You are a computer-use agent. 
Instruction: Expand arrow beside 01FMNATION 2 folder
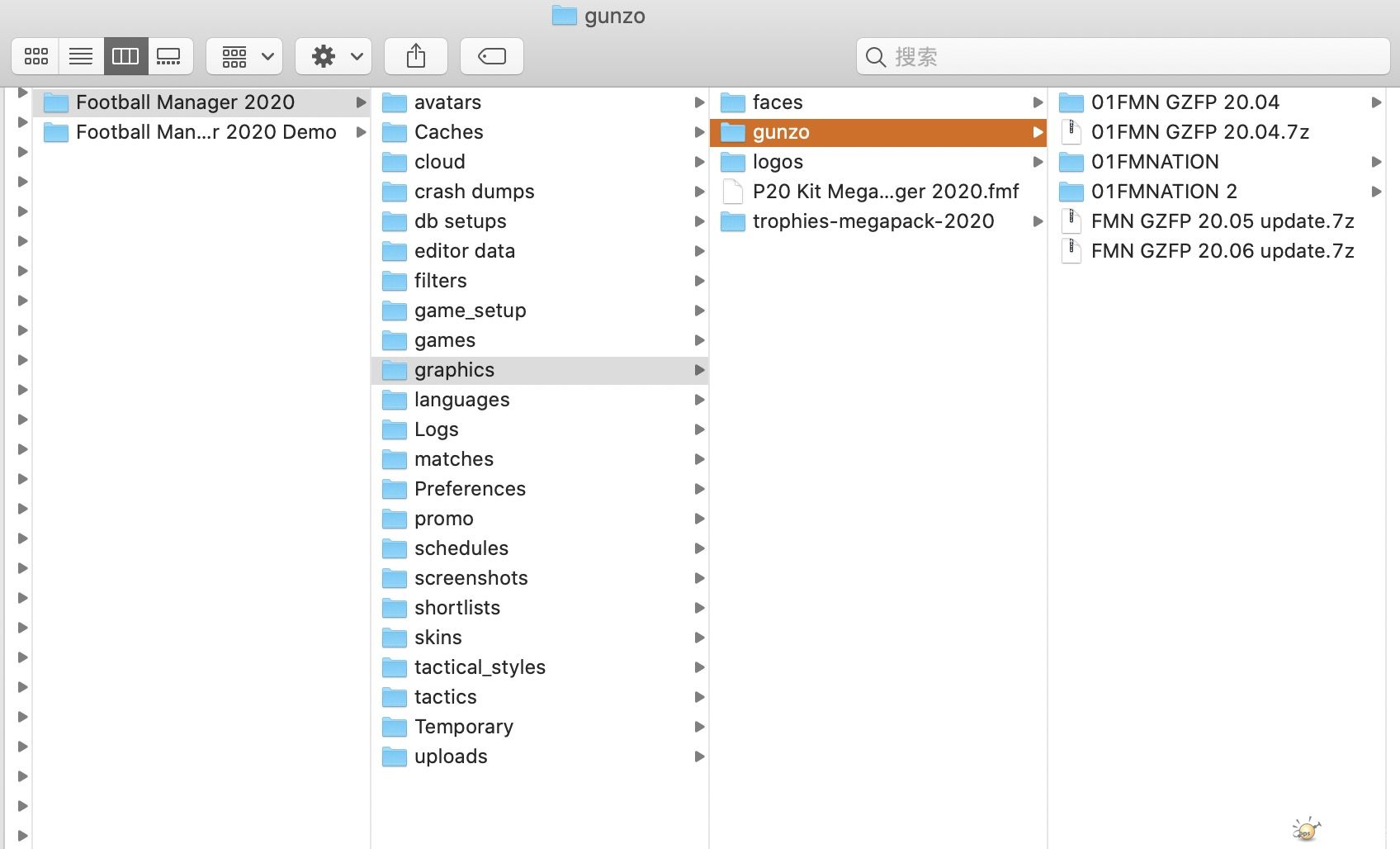point(1376,192)
